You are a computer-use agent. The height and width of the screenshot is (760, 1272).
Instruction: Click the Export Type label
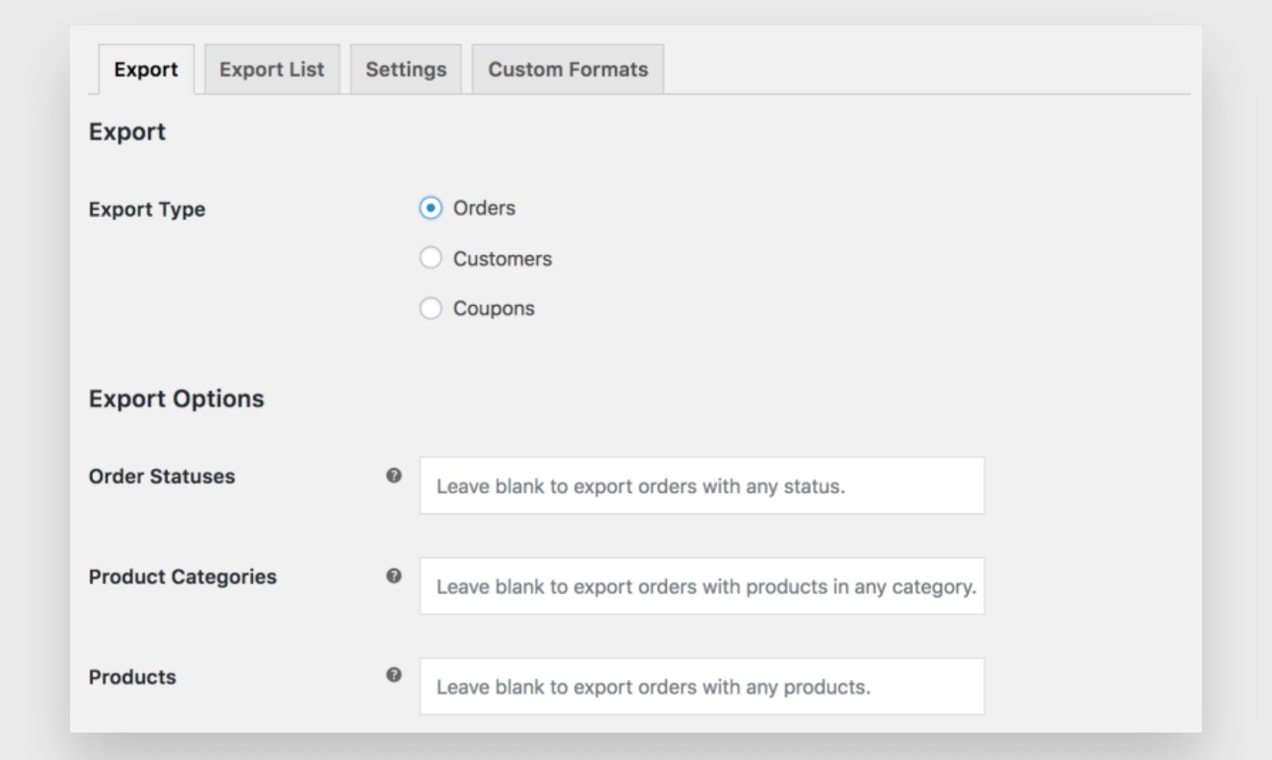pyautogui.click(x=147, y=210)
